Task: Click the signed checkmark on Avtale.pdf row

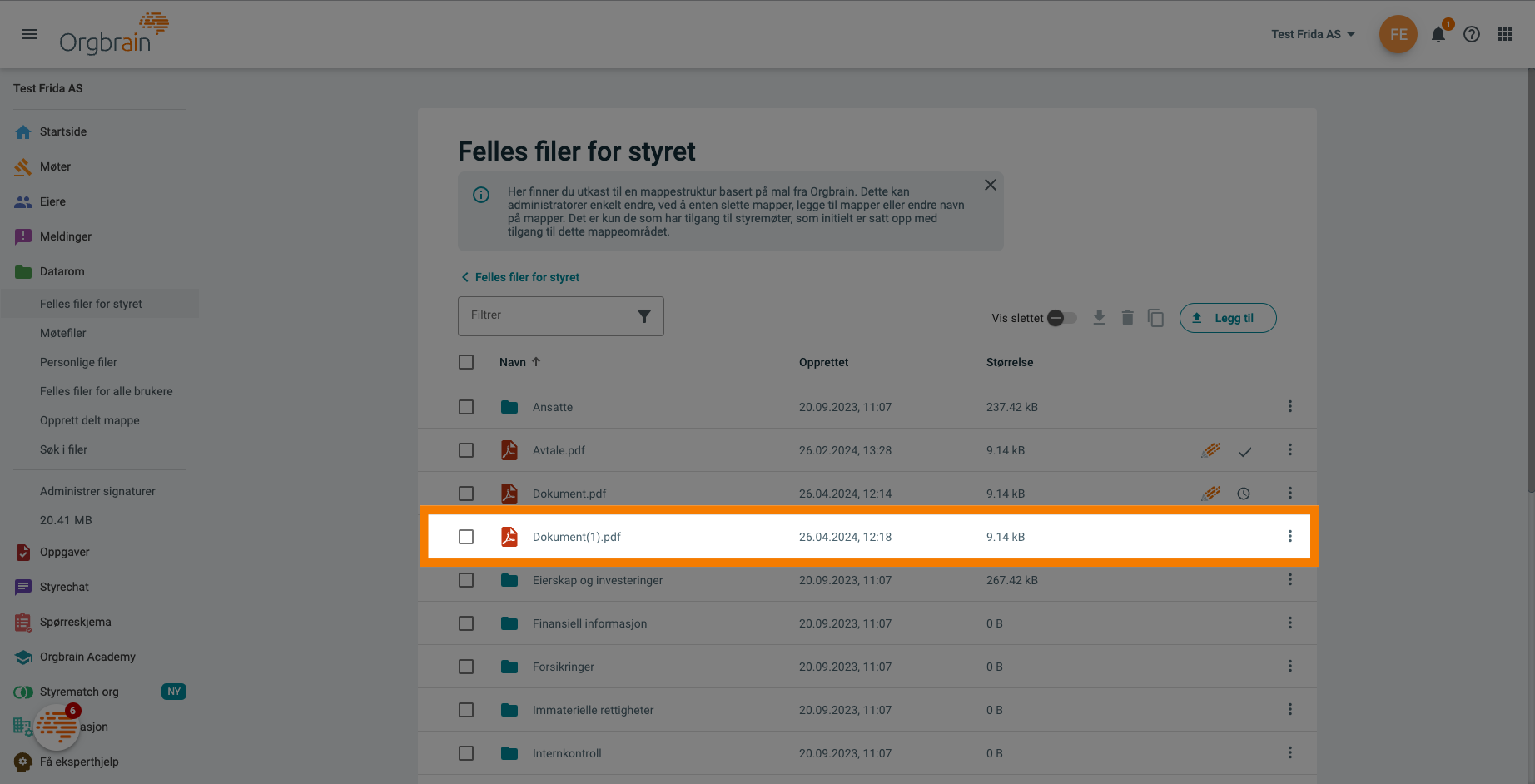Action: pyautogui.click(x=1244, y=452)
